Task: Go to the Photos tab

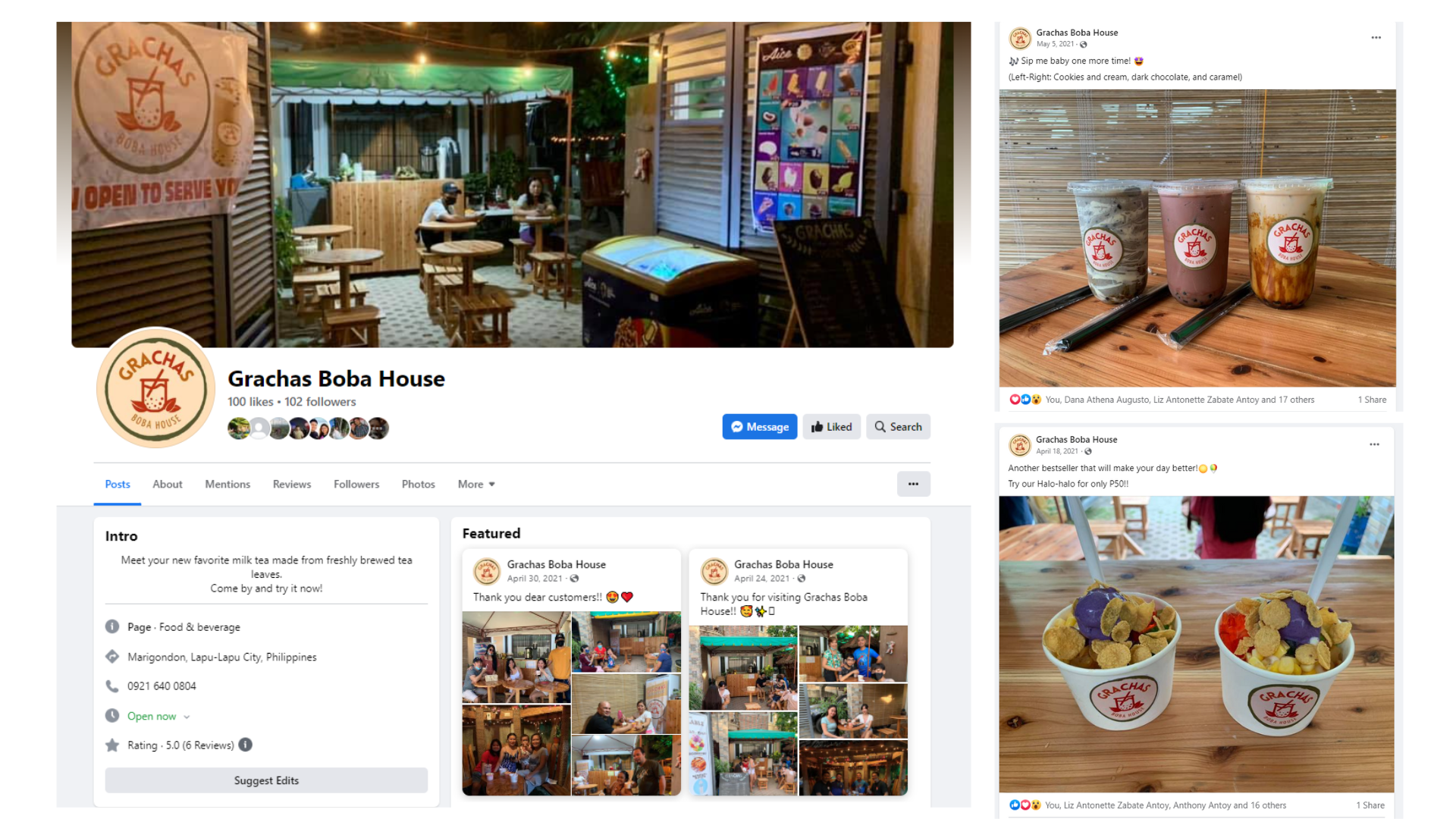Action: [x=418, y=484]
